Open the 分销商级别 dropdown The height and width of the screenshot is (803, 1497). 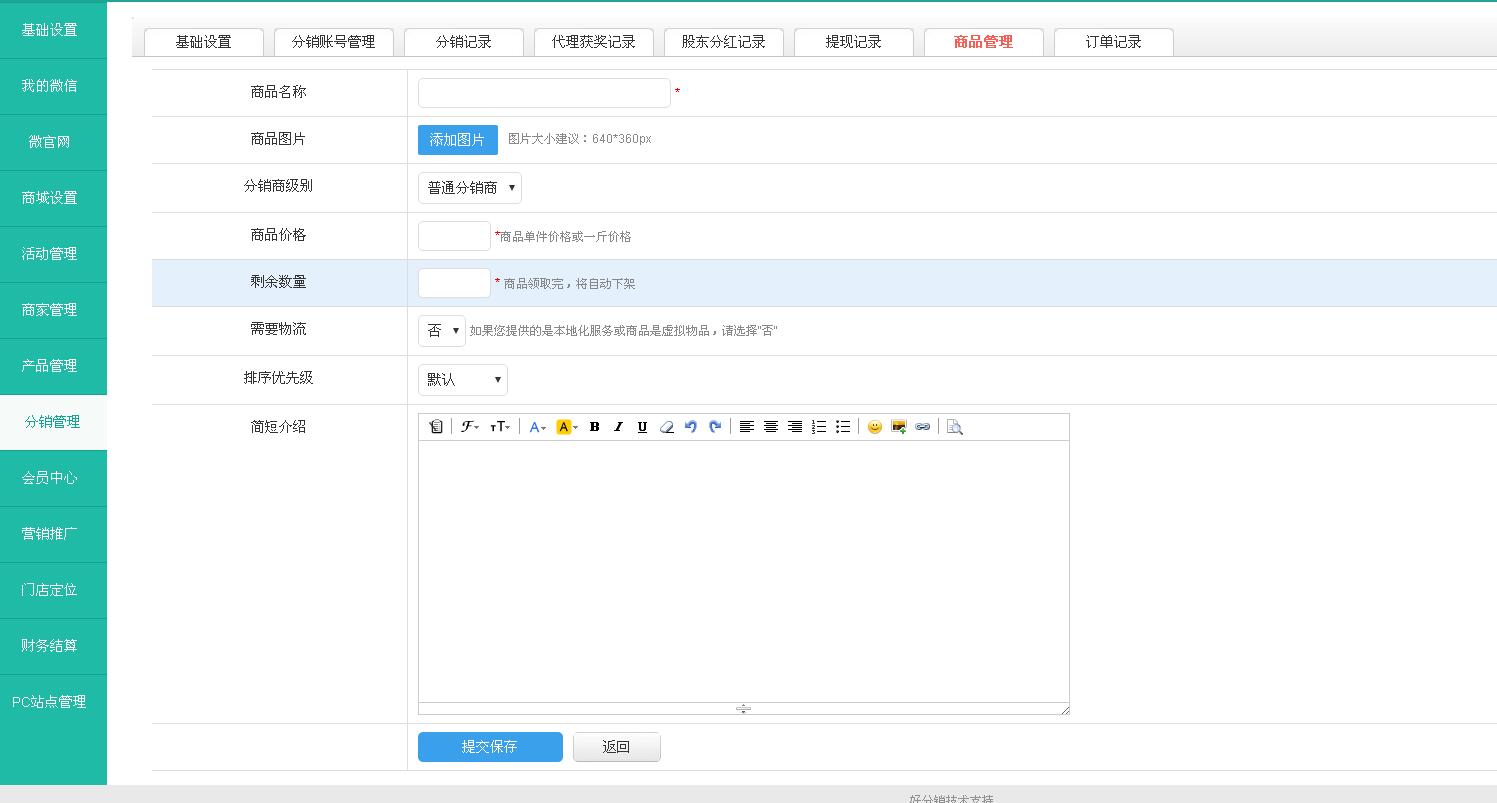click(x=469, y=188)
